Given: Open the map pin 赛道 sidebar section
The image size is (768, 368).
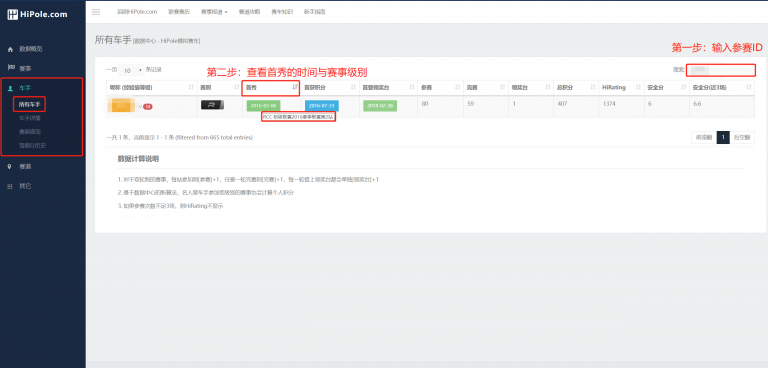Looking at the screenshot, I should (x=20, y=167).
